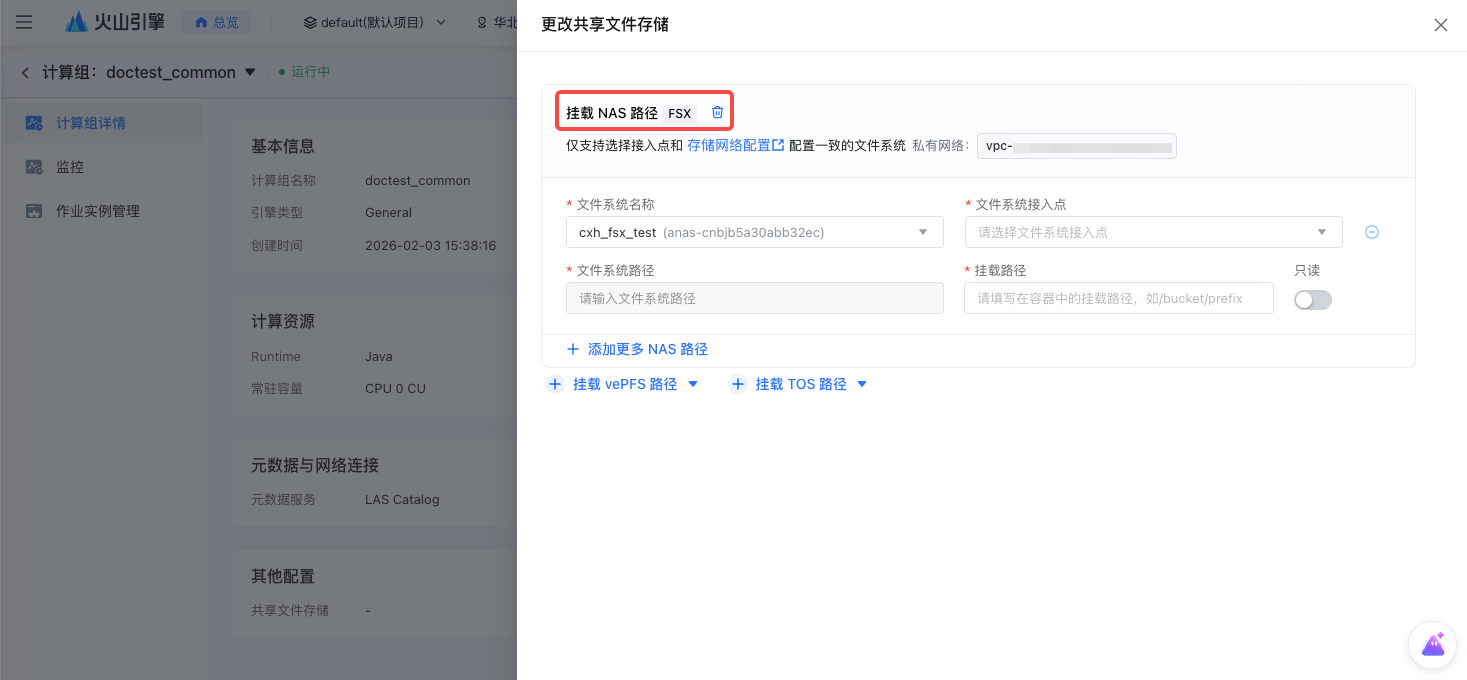Viewport: 1467px width, 680px height.
Task: Click the 其他配置 section heading
Action: 283,577
